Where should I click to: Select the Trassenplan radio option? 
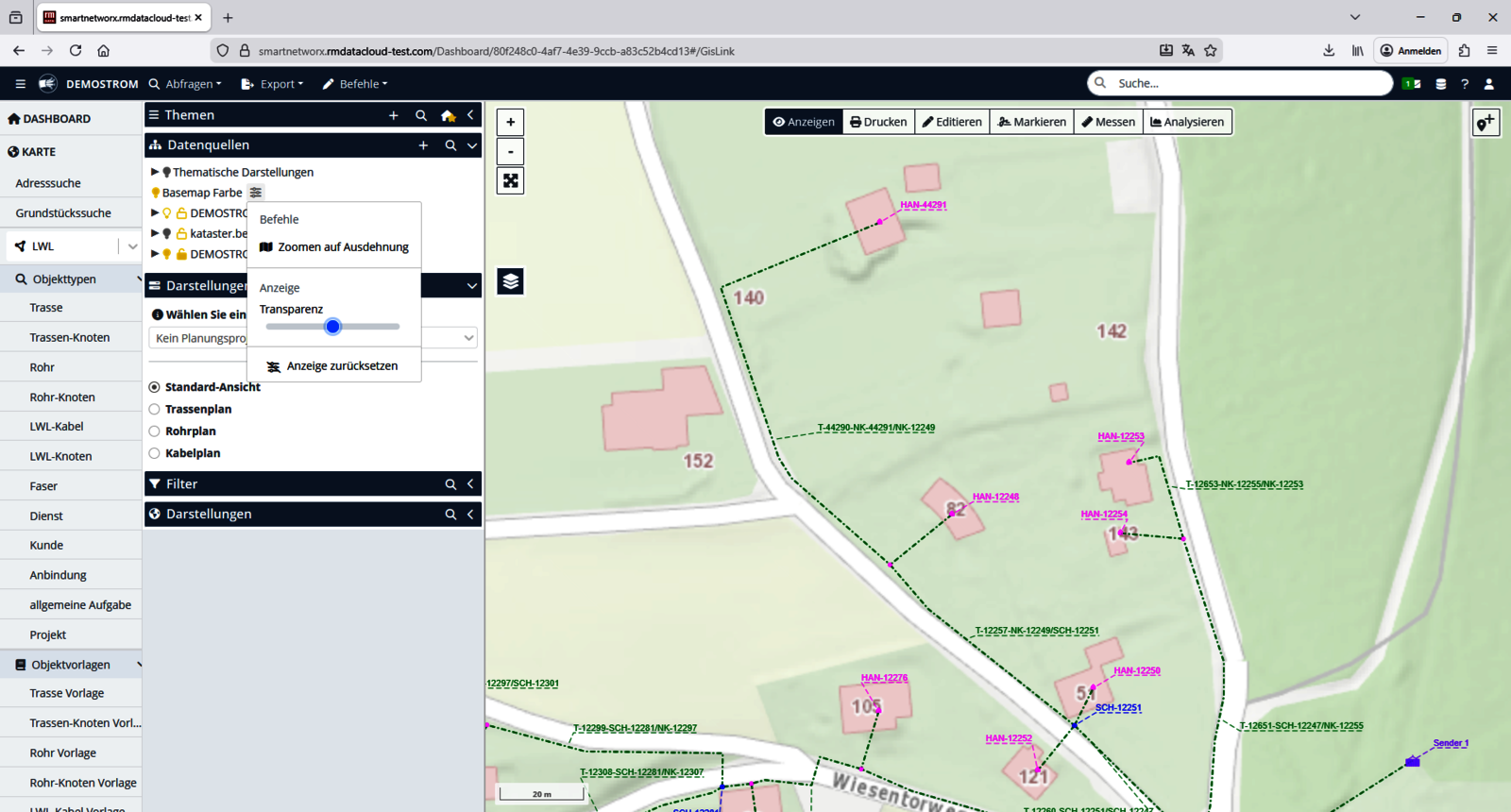(x=155, y=409)
